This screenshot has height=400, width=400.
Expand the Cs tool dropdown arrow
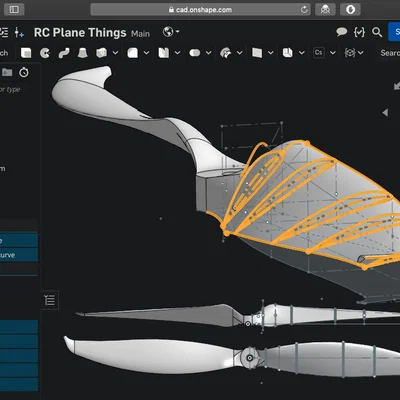[x=333, y=53]
